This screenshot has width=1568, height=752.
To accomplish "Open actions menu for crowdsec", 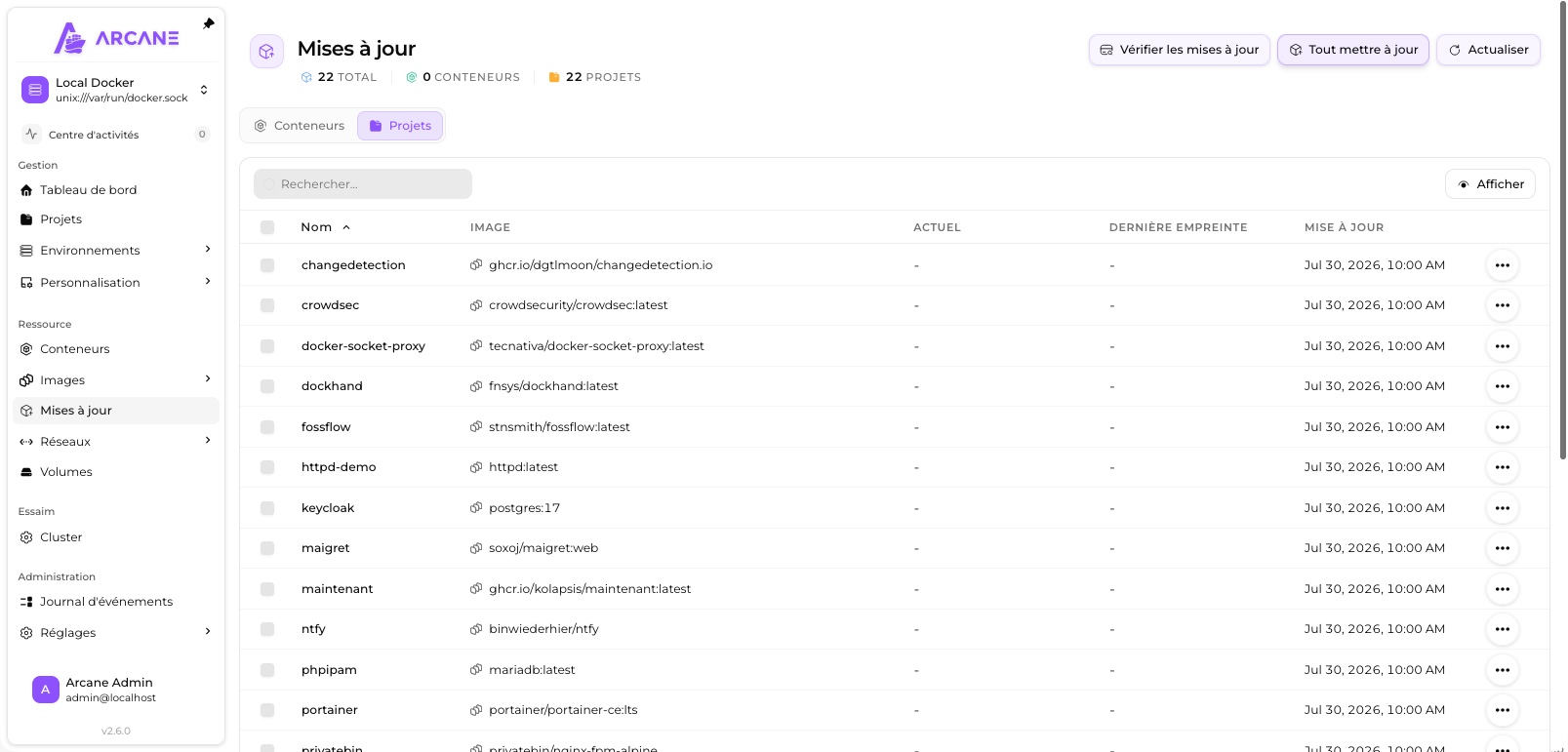I will (1503, 305).
